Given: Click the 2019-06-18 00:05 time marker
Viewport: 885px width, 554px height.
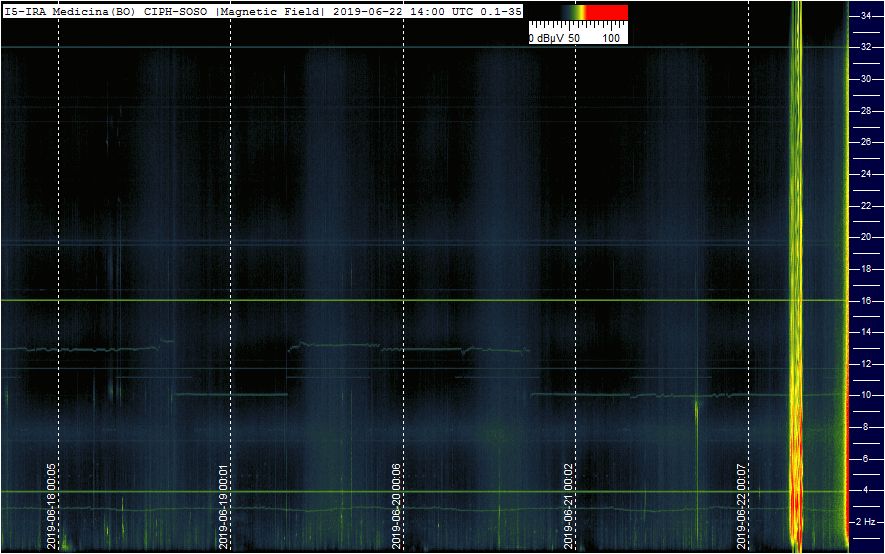Looking at the screenshot, I should coord(51,506).
